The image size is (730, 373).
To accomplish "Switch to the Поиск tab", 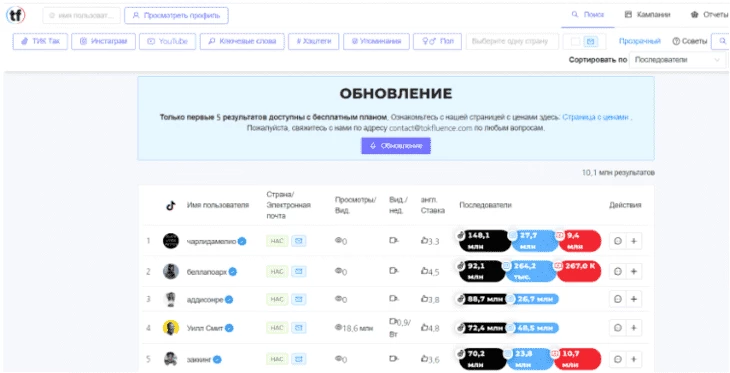I will coord(588,14).
